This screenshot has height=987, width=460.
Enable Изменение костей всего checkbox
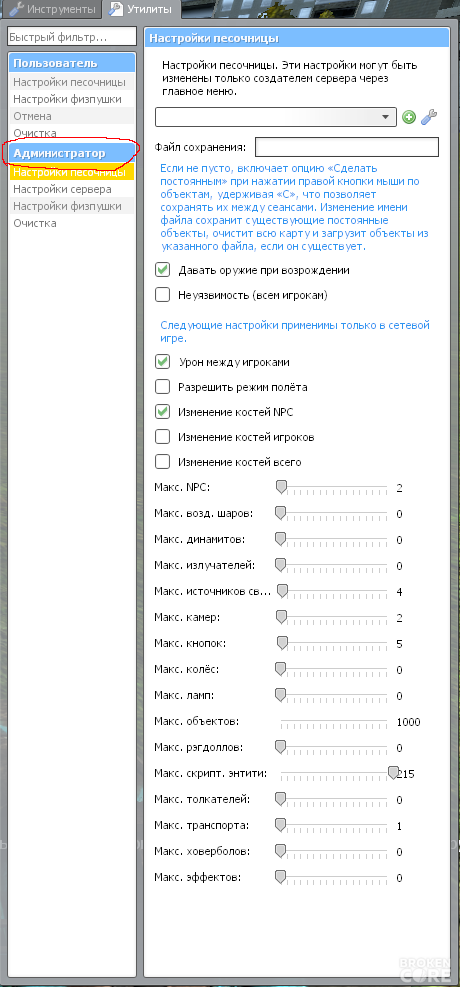point(162,462)
